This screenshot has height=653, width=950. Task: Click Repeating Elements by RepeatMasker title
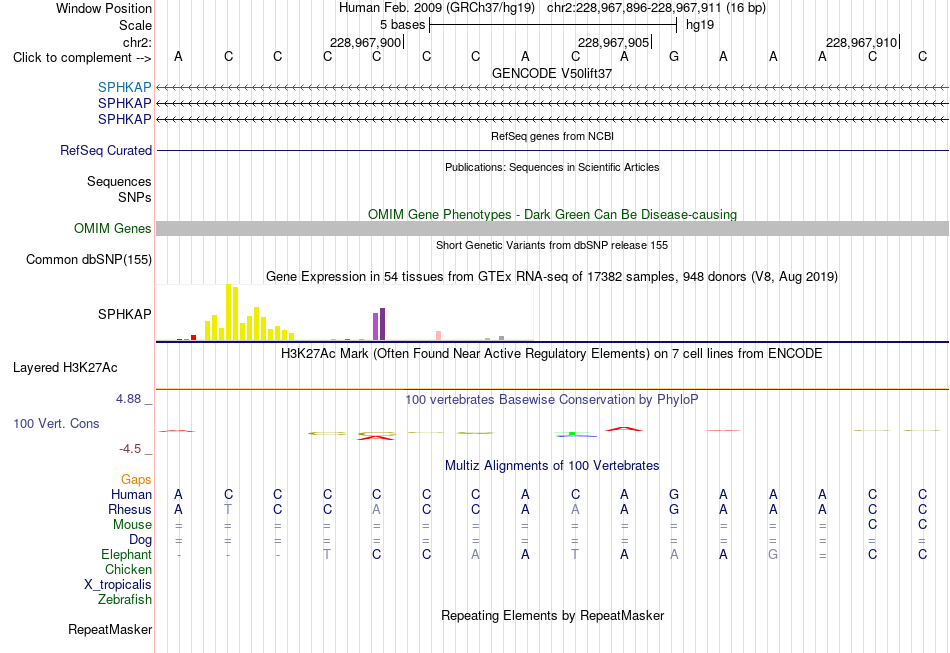click(x=552, y=616)
